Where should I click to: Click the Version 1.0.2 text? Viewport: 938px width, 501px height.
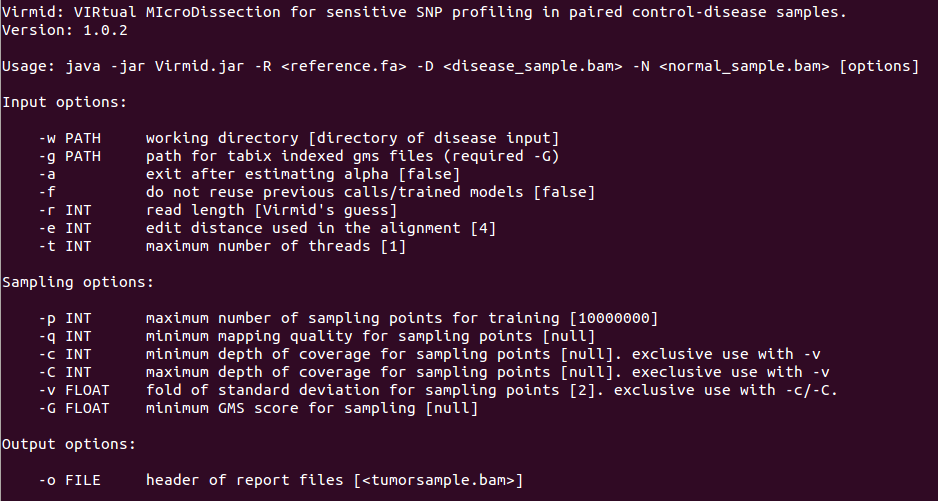coord(64,30)
